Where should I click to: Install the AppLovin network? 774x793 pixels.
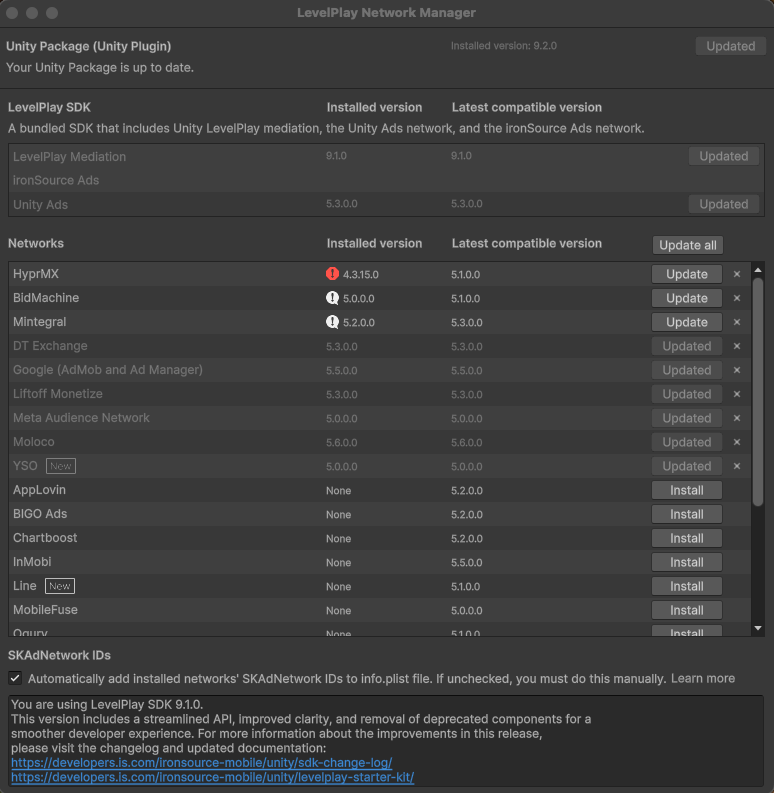(x=686, y=490)
